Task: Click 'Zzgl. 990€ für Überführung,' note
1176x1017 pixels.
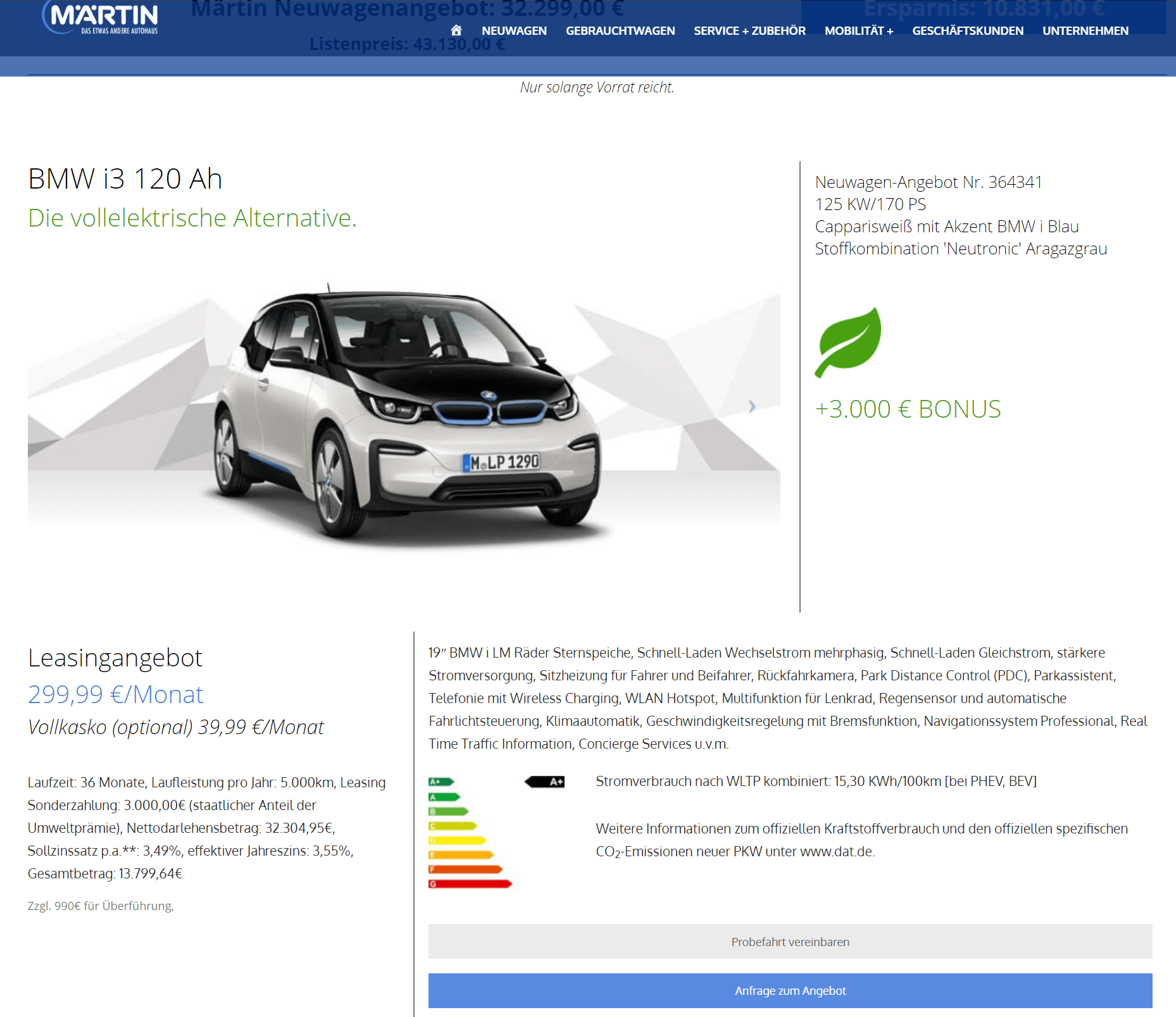Action: 101,906
